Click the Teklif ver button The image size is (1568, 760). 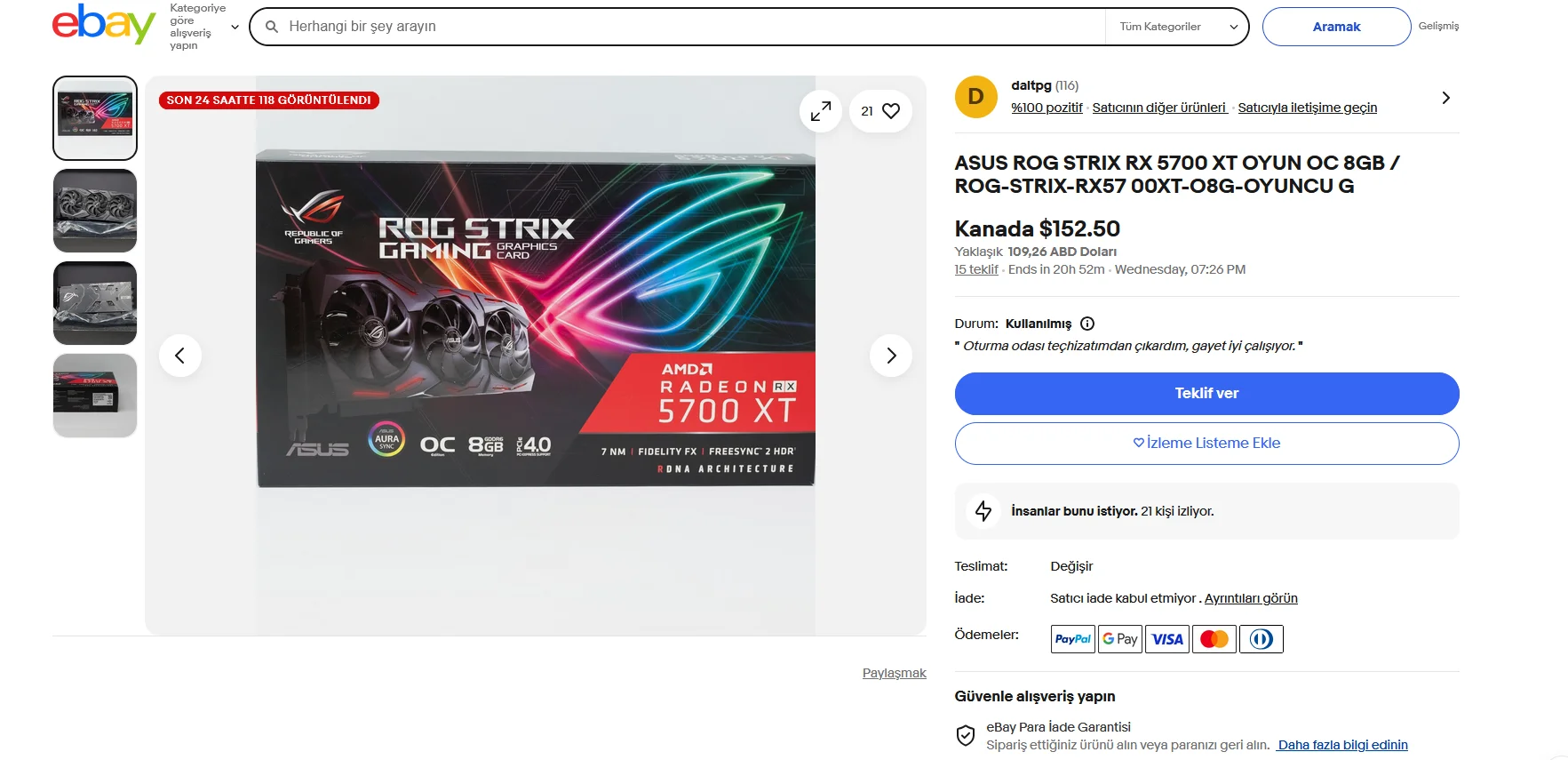pos(1206,393)
